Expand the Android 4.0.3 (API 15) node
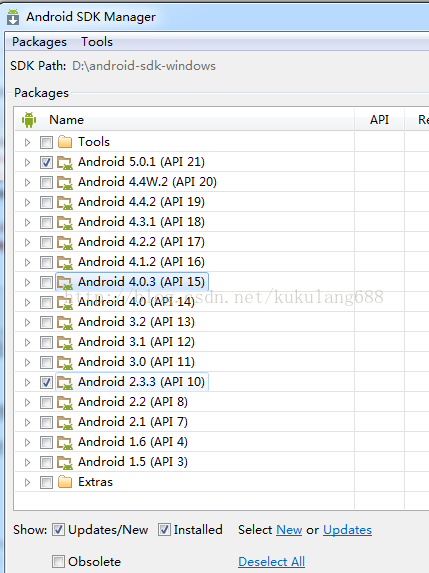 27,282
